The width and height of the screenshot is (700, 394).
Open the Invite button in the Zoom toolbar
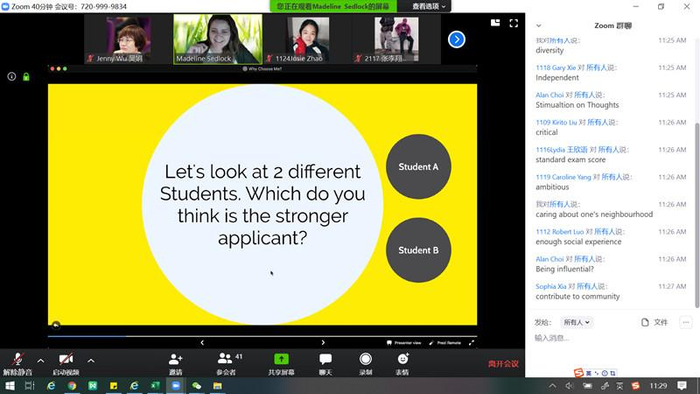point(175,364)
